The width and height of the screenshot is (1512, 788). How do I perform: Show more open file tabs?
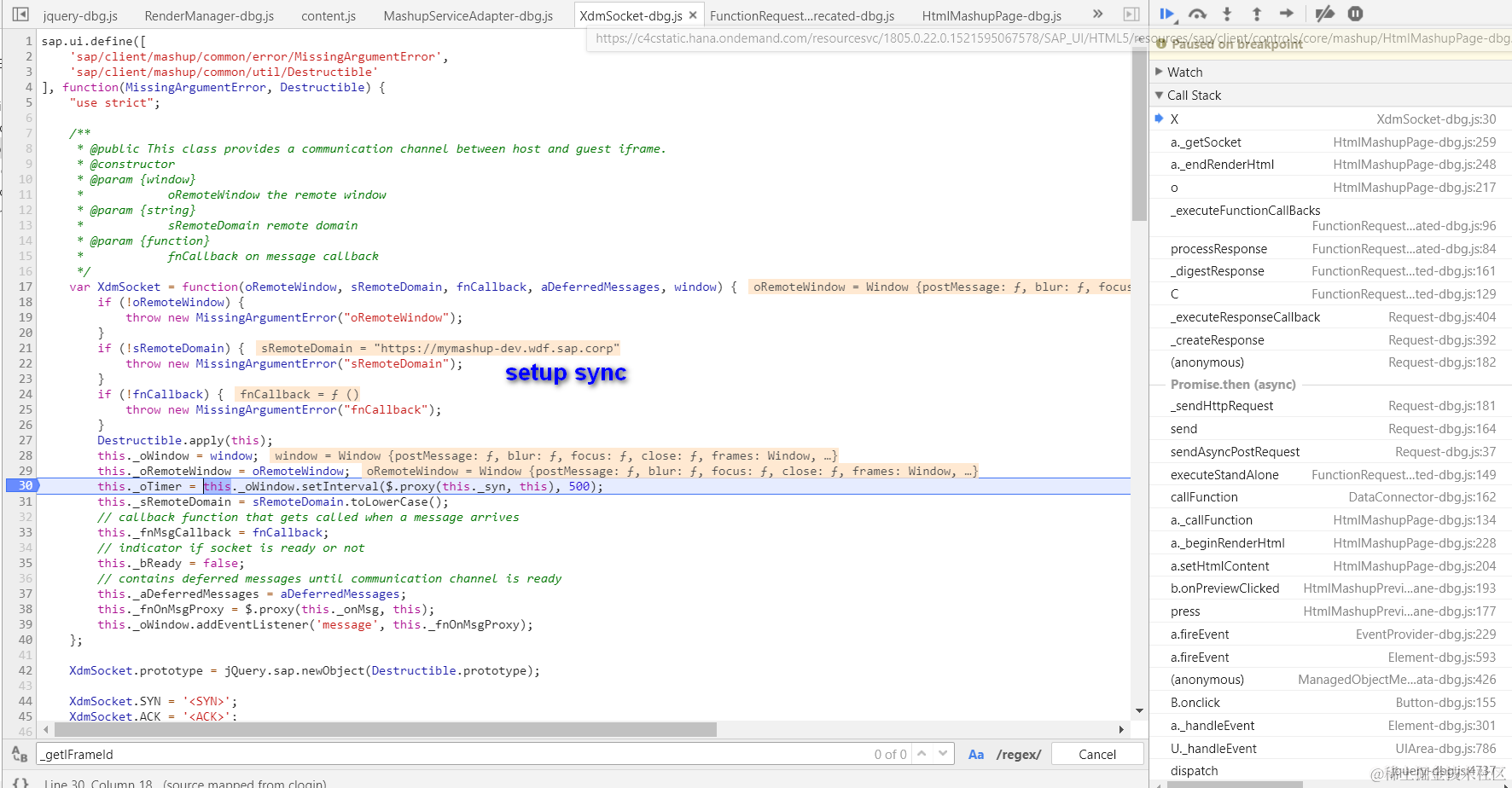pyautogui.click(x=1097, y=14)
